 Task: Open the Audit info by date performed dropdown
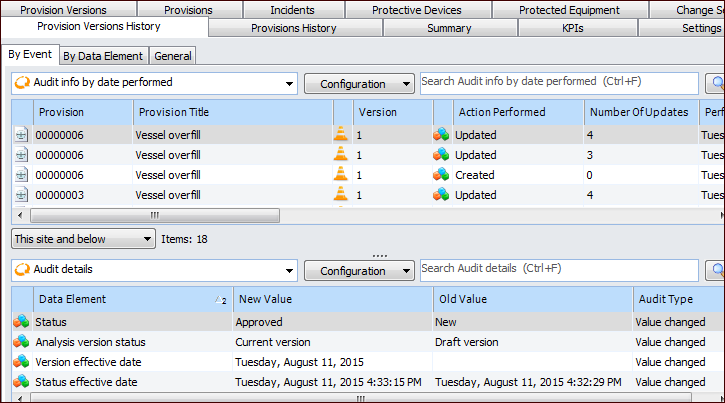(289, 84)
